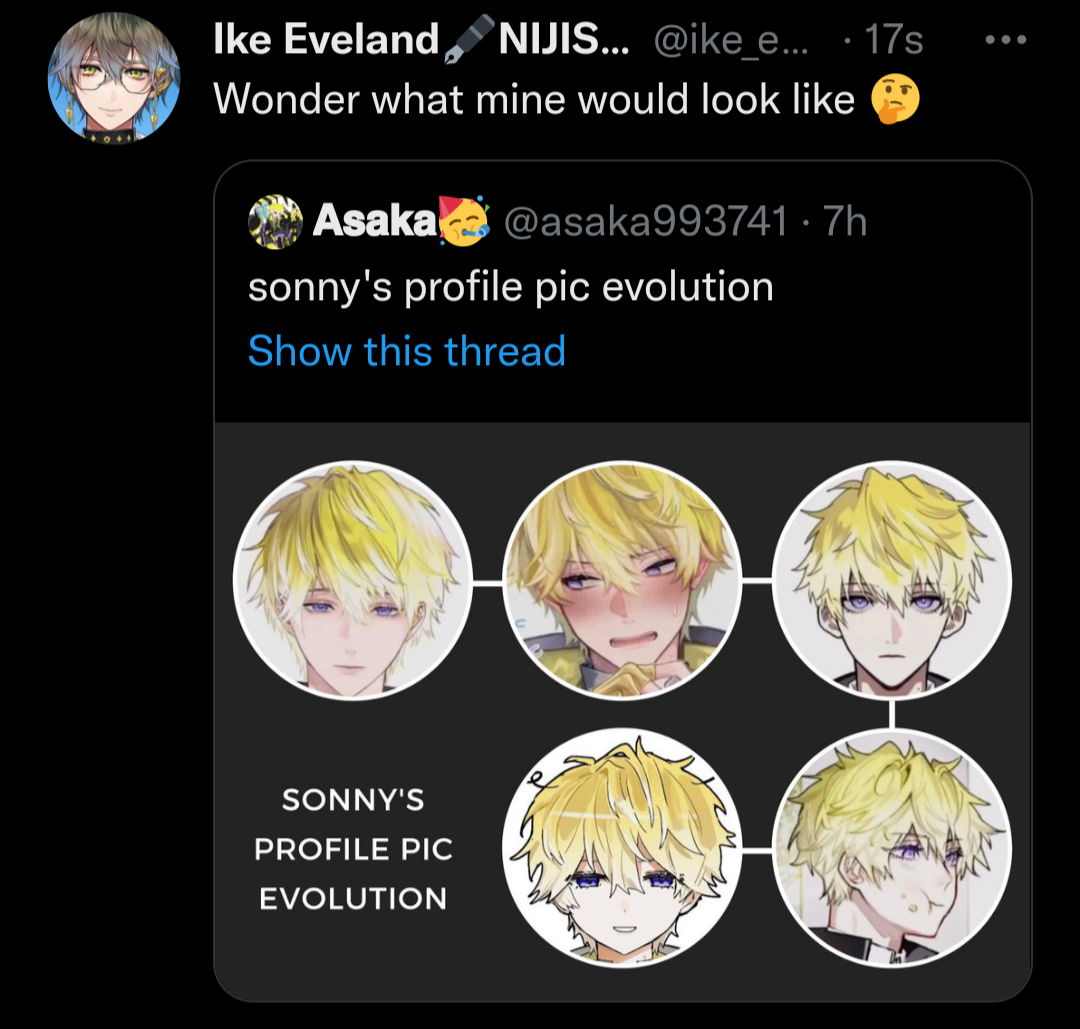This screenshot has width=1080, height=1029.
Task: Open the tweet's three-dot More menu
Action: click(x=1005, y=41)
